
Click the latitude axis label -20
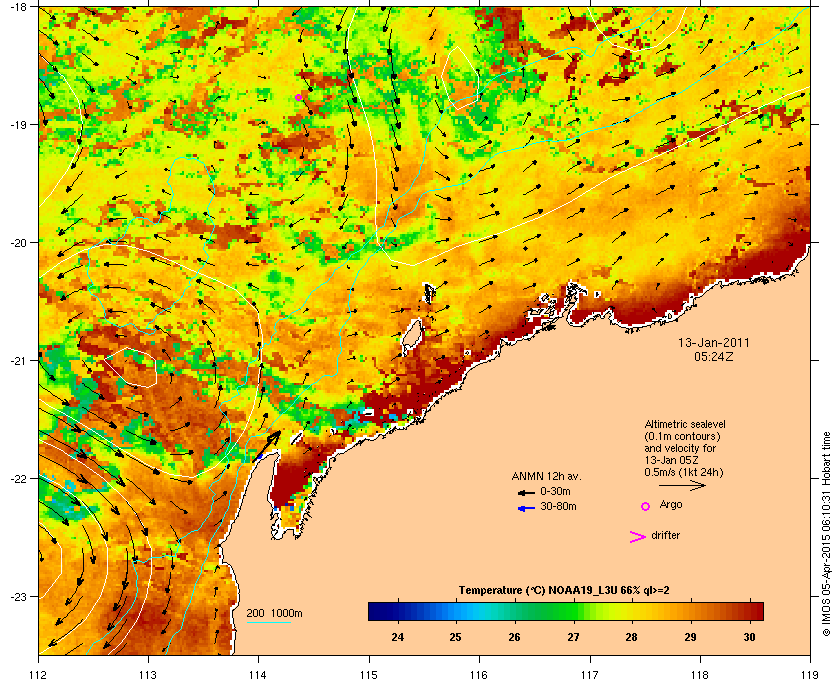pyautogui.click(x=19, y=243)
